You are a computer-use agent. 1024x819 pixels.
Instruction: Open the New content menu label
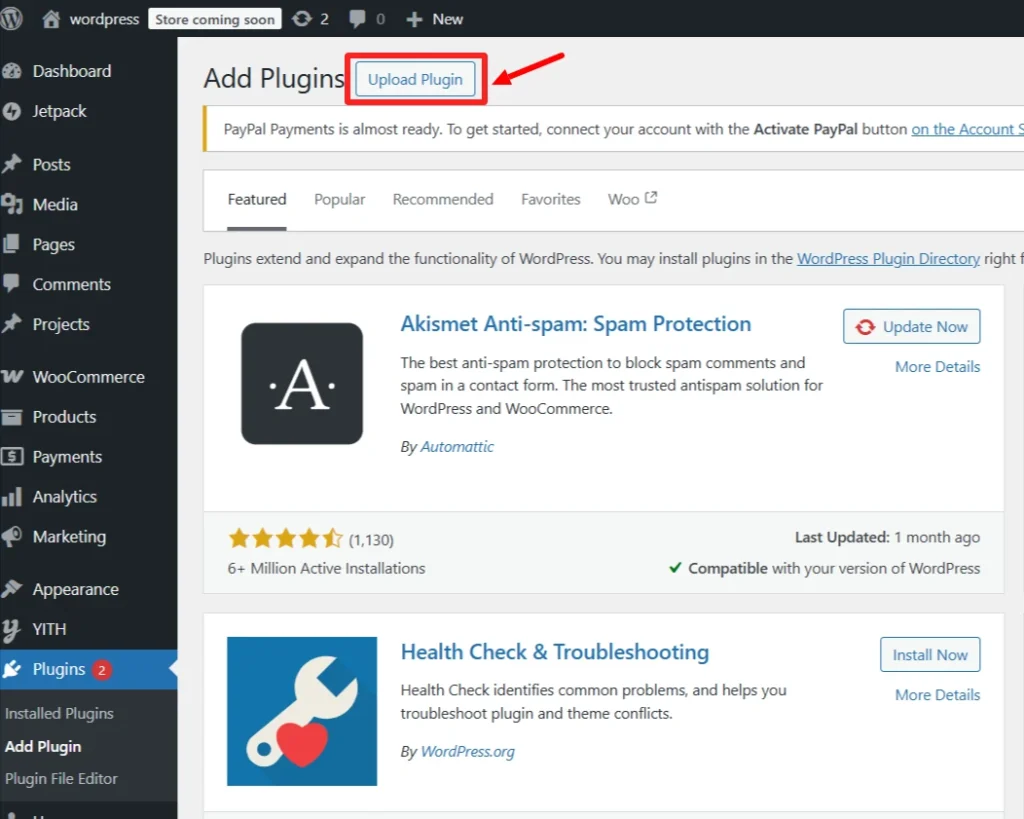pos(447,19)
